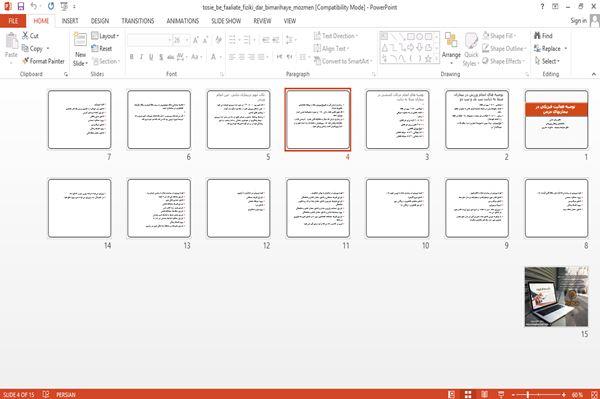Select slide 15 thumbnail with laptop photo
Viewport: 600px width, 399px height.
point(556,297)
